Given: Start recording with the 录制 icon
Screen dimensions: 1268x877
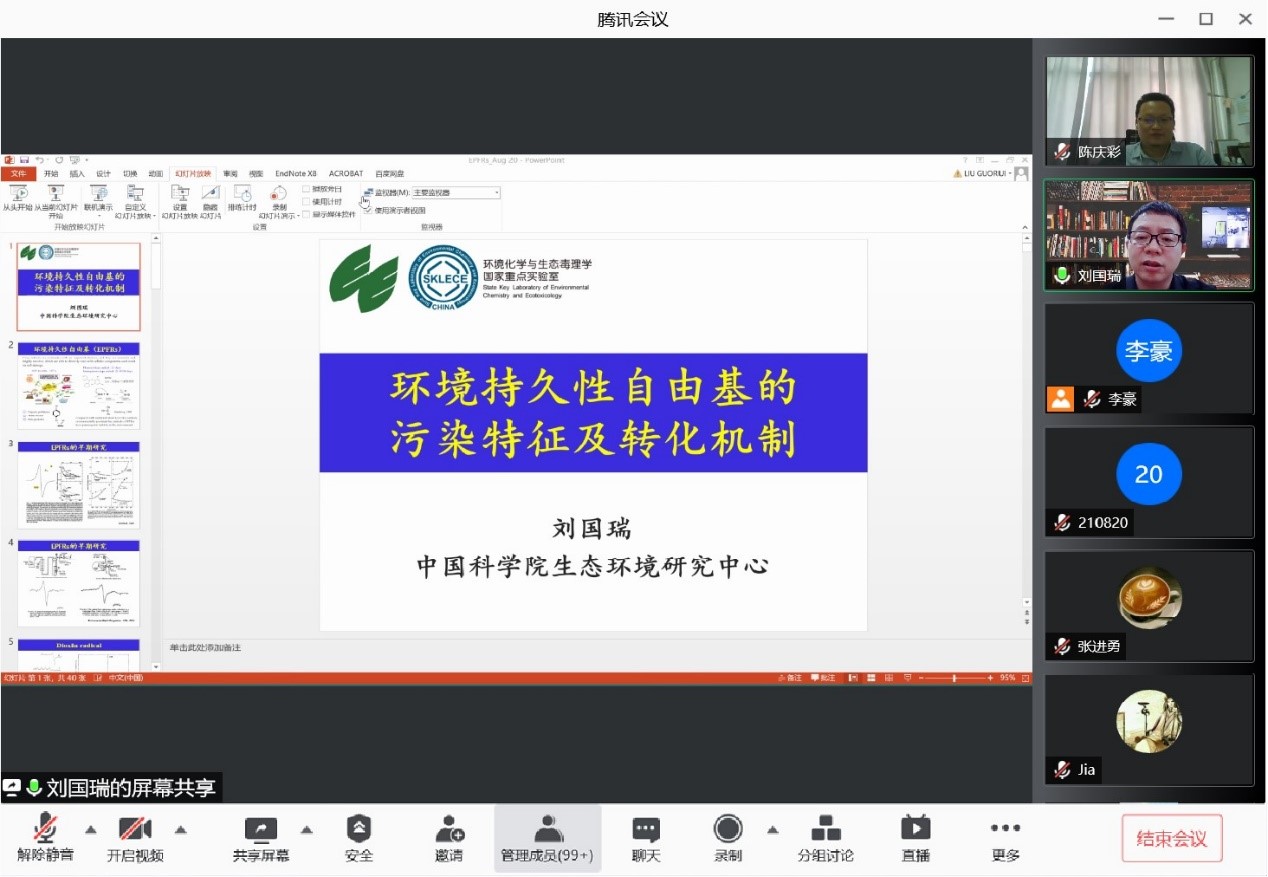Looking at the screenshot, I should 728,829.
